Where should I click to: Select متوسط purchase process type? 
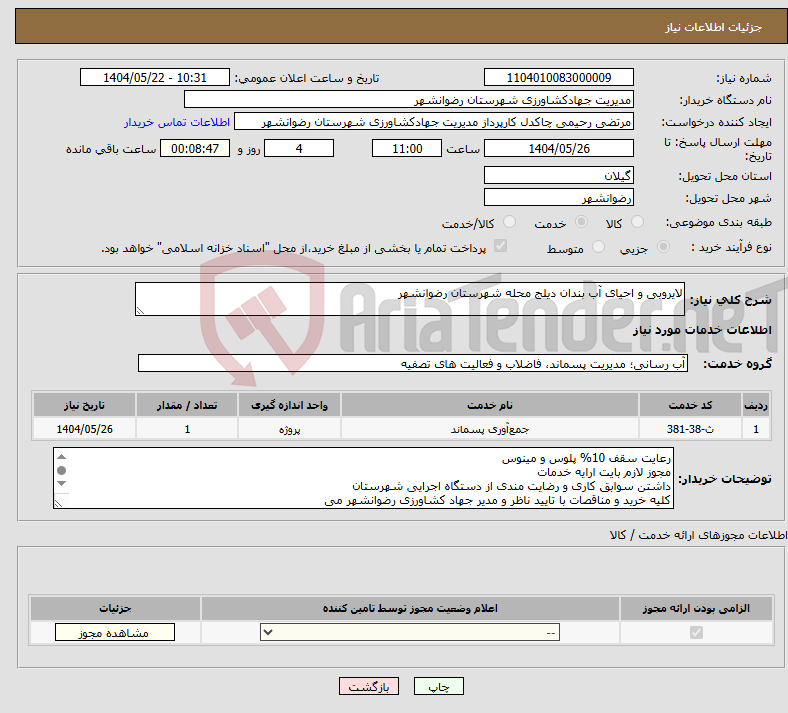click(599, 247)
